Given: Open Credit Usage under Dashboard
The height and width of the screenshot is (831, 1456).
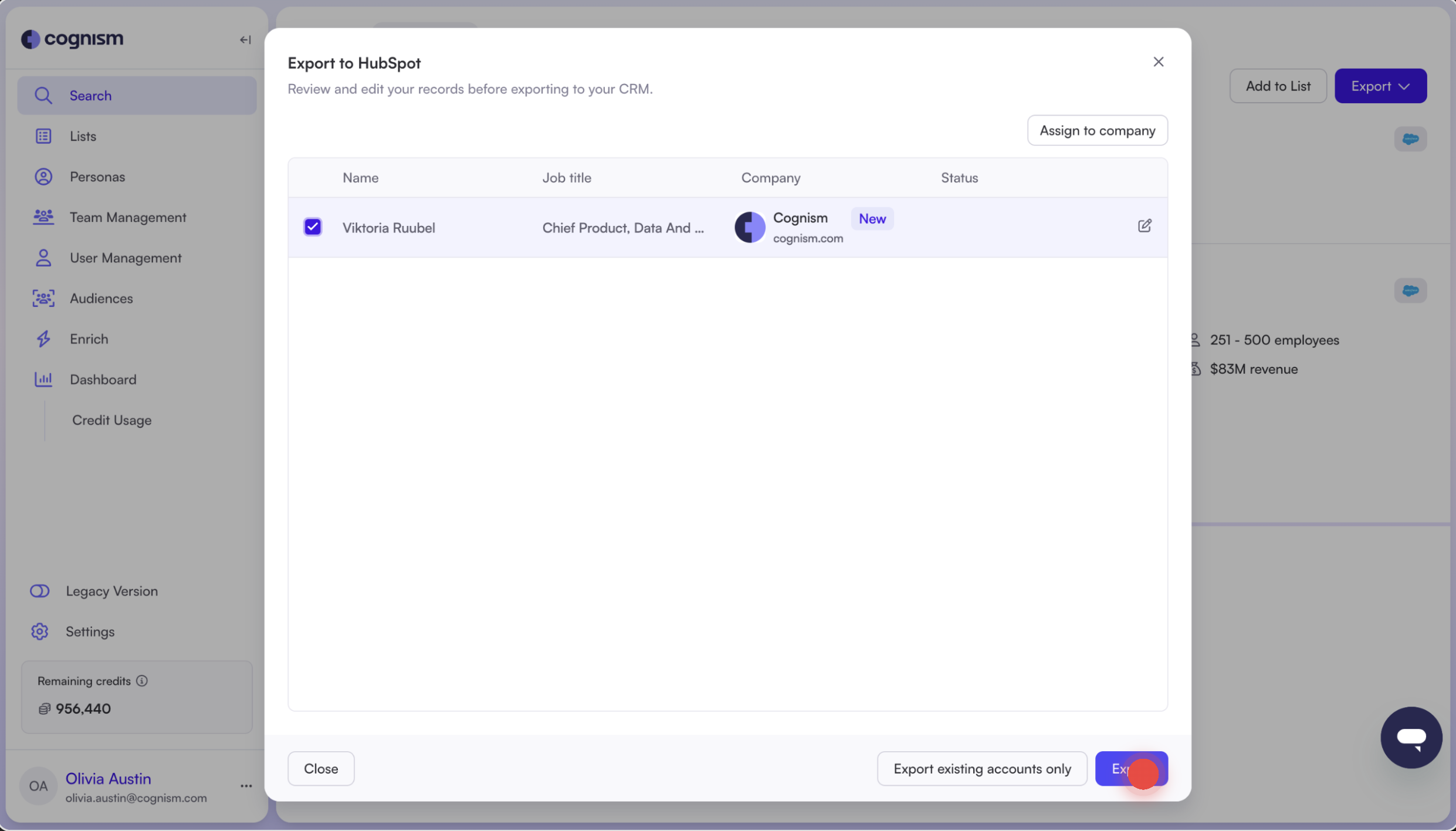Looking at the screenshot, I should (111, 420).
